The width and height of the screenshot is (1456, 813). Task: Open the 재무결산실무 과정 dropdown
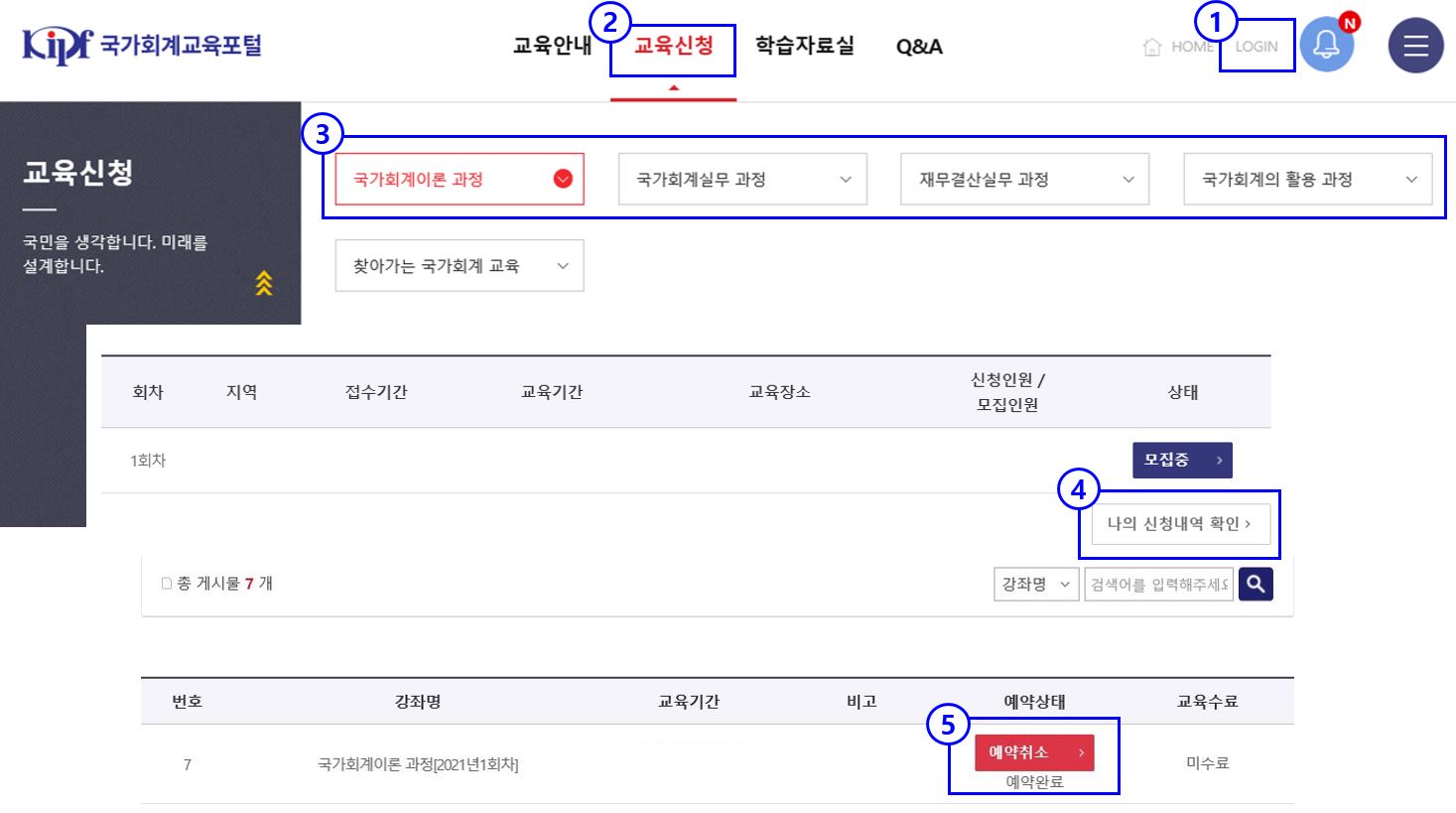1024,179
